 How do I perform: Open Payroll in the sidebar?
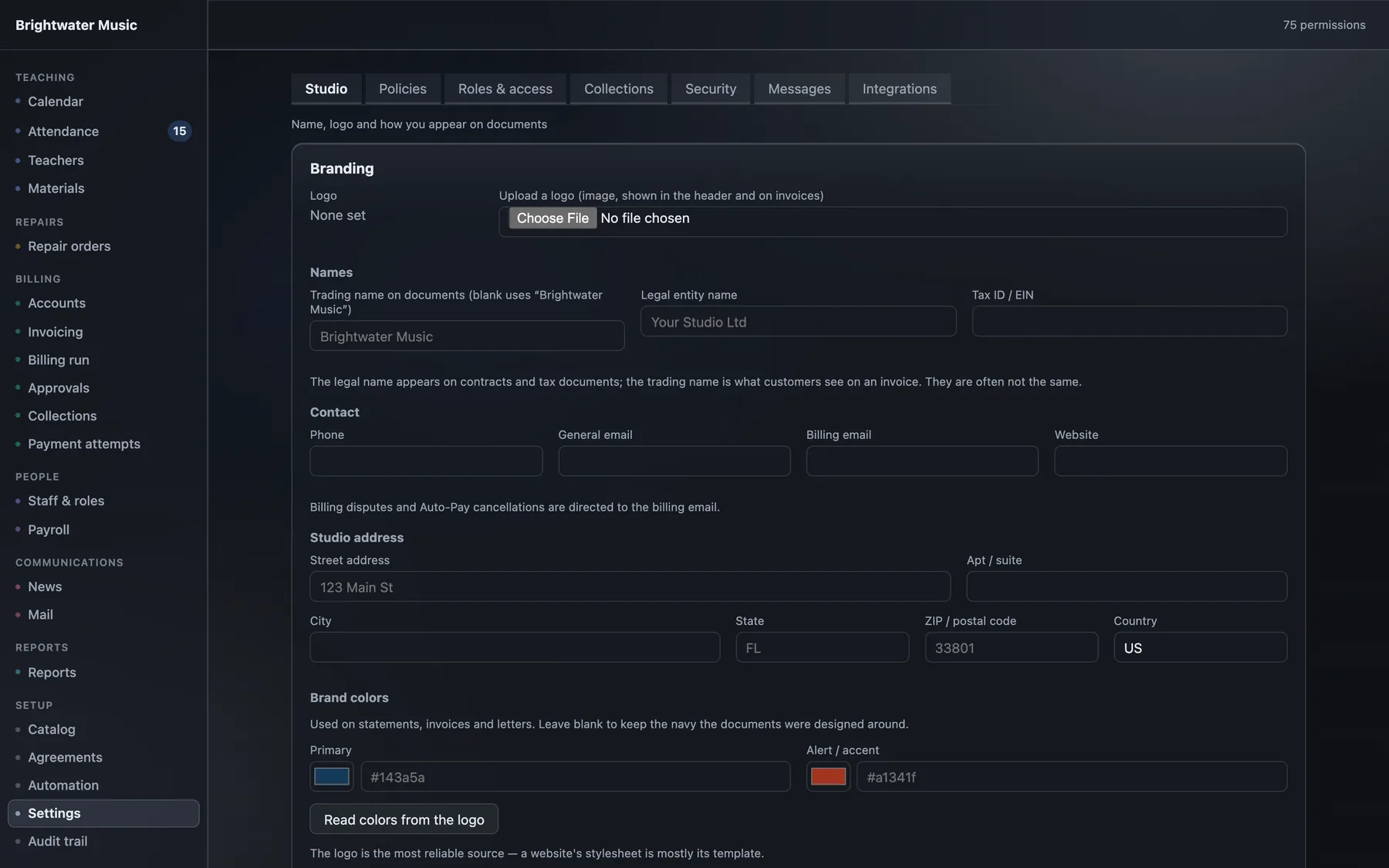coord(49,530)
